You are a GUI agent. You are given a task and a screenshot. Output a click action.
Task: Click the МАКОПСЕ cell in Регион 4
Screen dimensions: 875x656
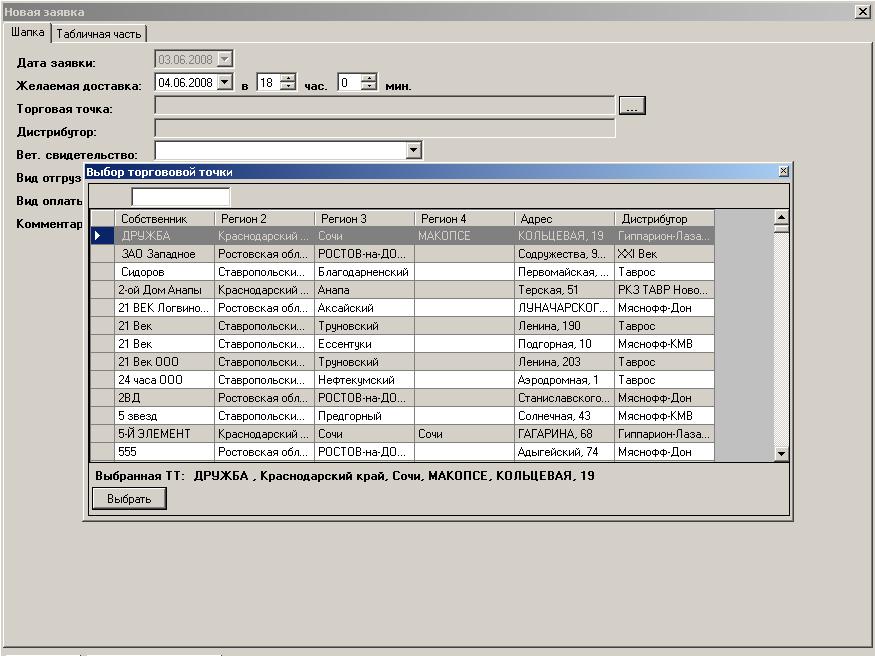[x=464, y=236]
